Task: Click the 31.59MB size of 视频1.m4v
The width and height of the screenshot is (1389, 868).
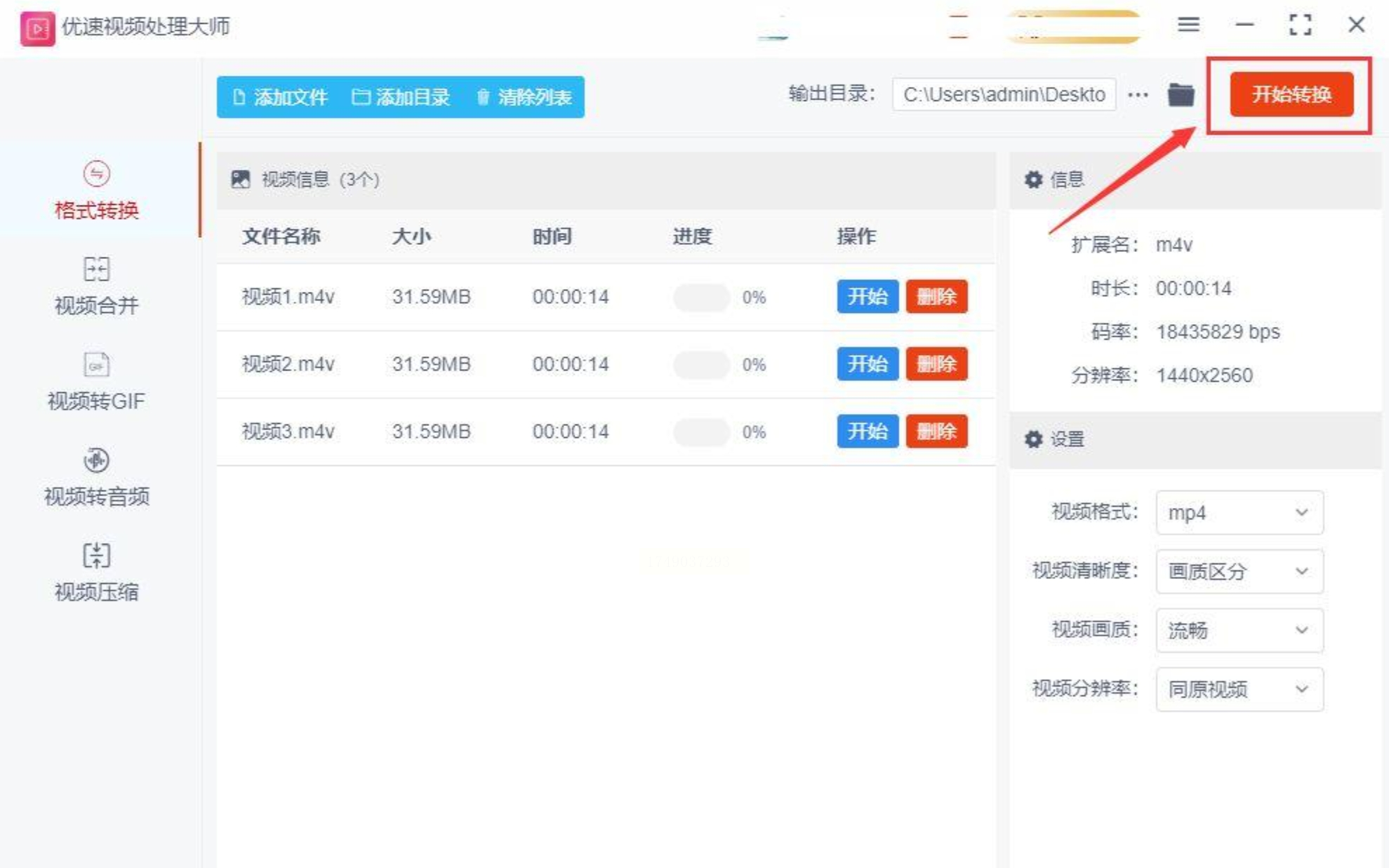Action: [431, 297]
